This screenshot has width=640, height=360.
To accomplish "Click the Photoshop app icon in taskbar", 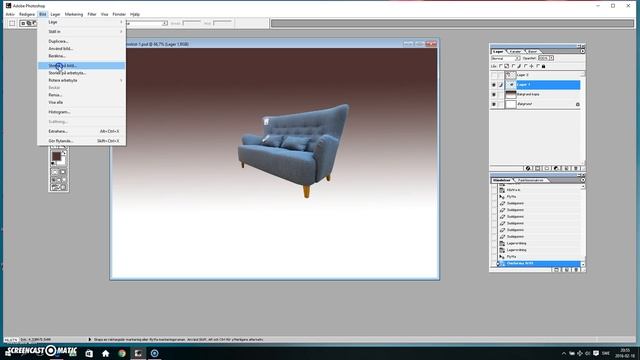I will coord(138,353).
